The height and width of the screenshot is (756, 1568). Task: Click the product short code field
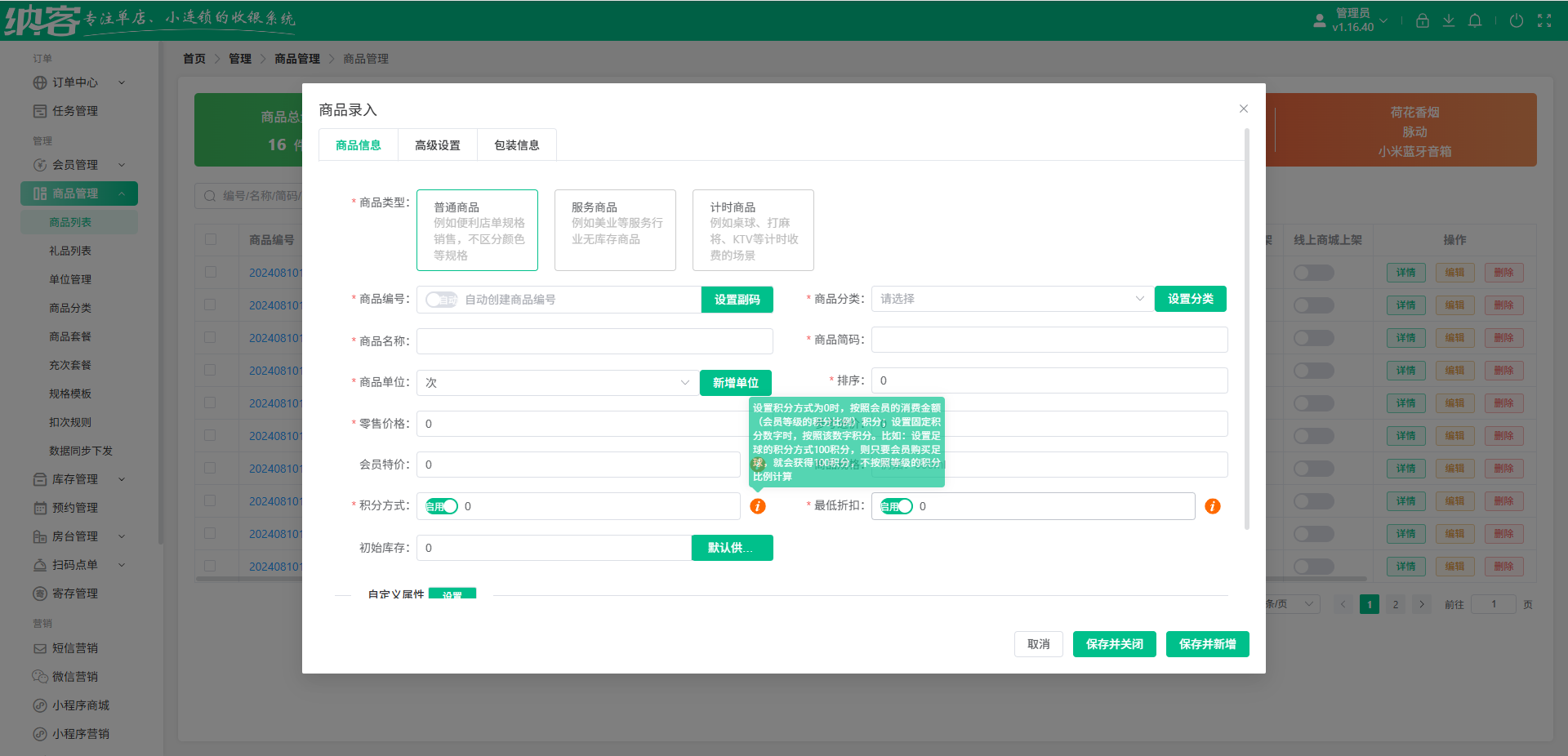point(1049,340)
